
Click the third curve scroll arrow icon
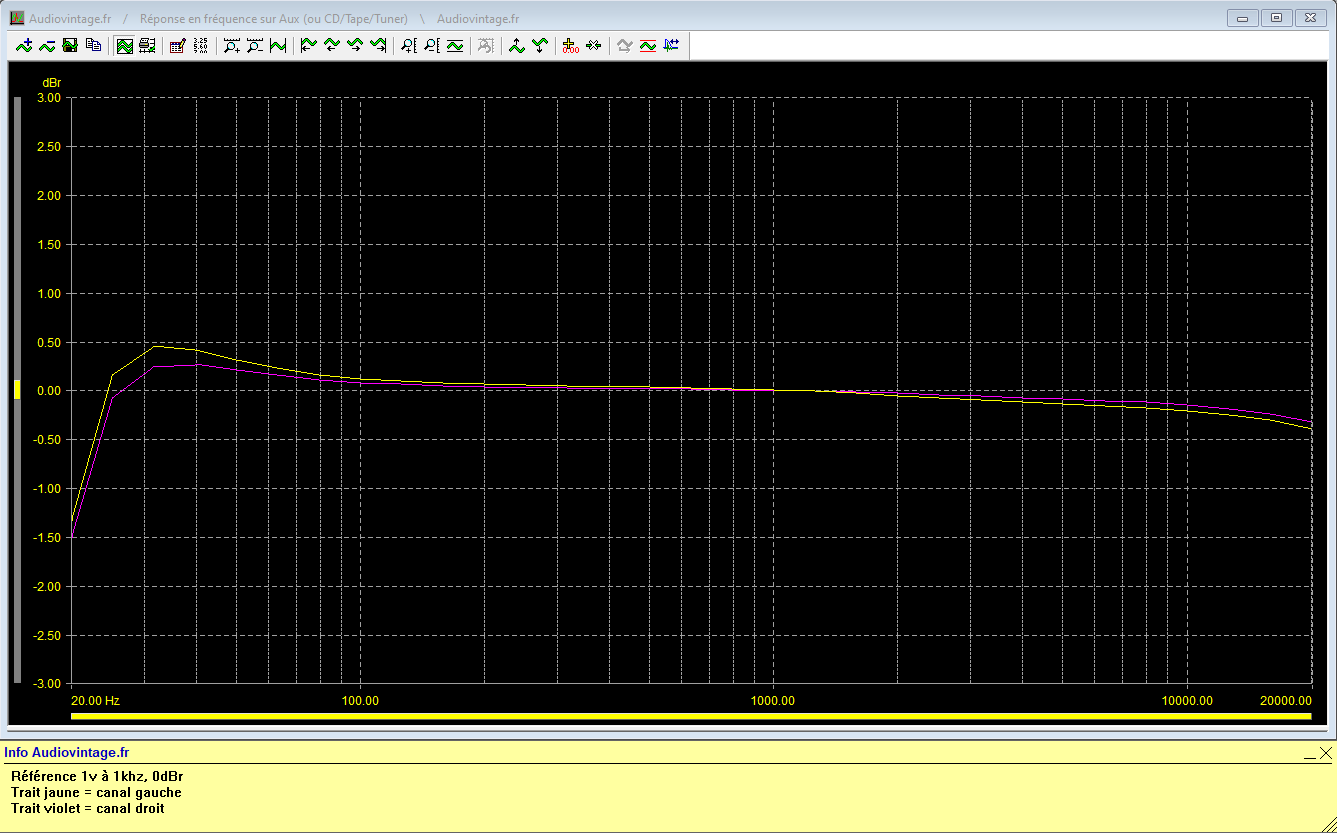355,45
